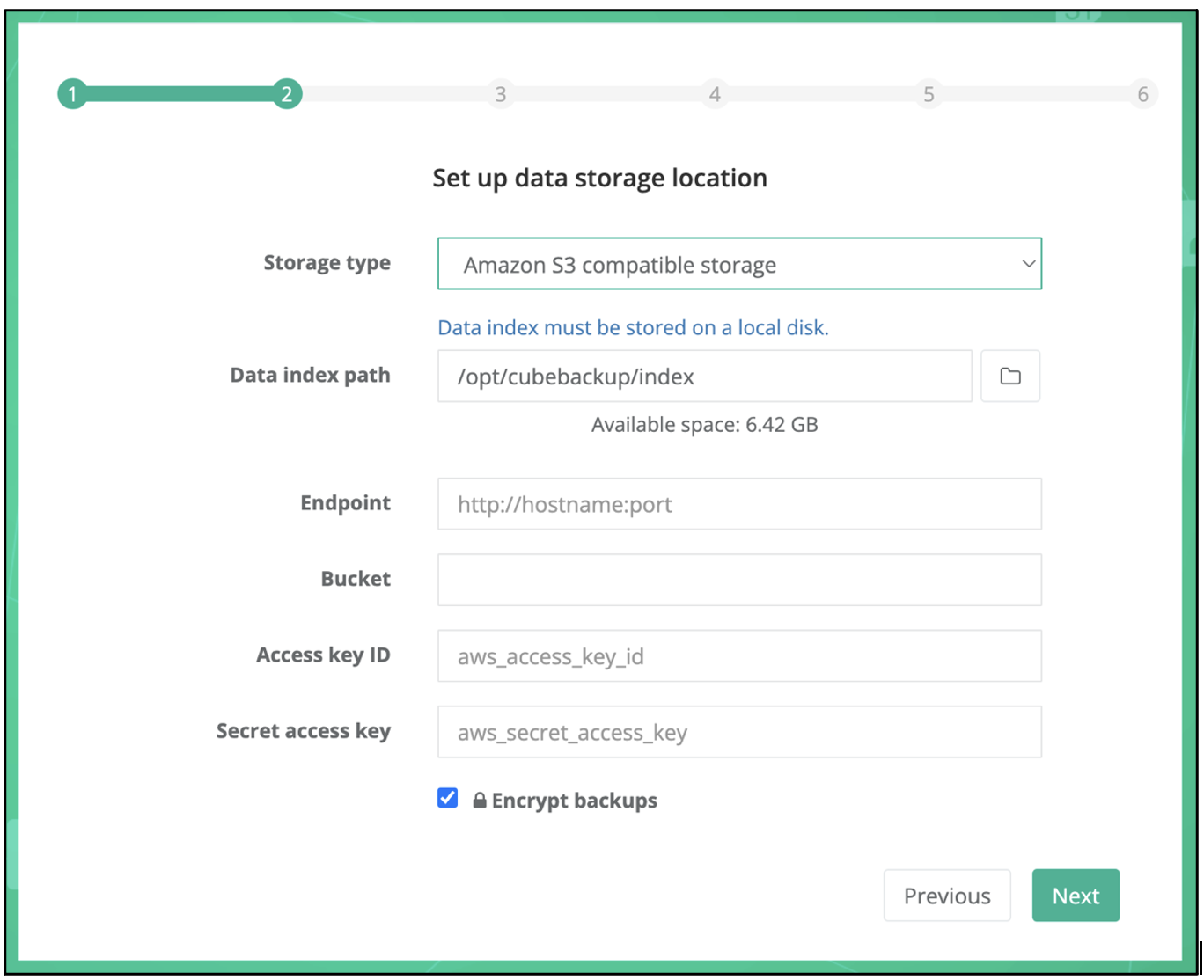The width and height of the screenshot is (1204, 980).
Task: Click into the Endpoint field
Action: 739,504
